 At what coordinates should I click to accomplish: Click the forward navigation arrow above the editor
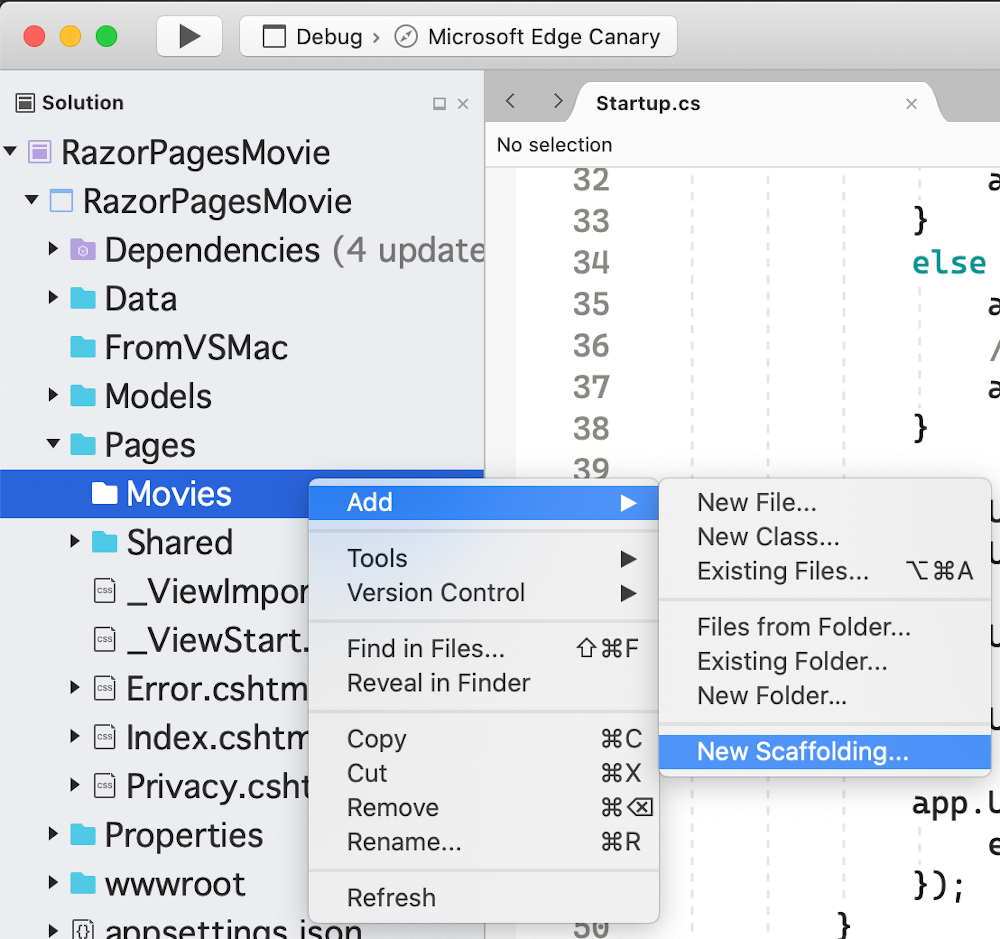(558, 101)
